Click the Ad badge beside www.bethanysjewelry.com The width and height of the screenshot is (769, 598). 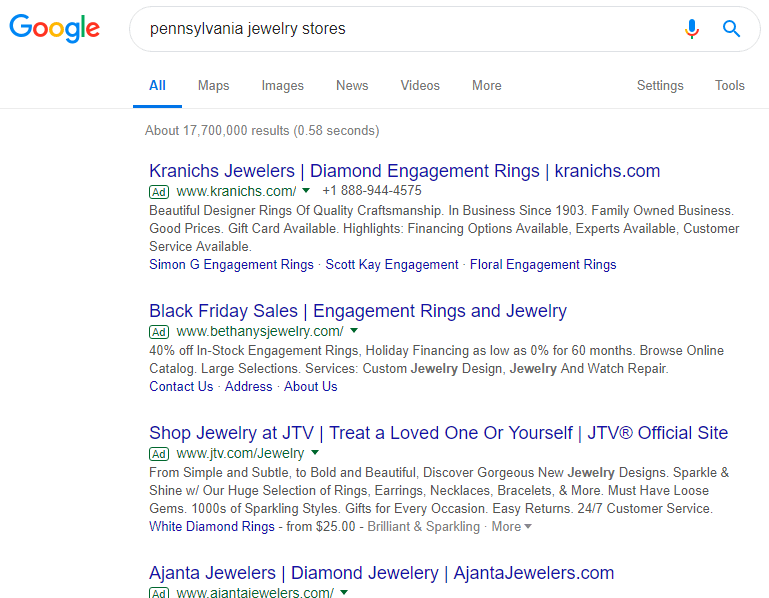(x=159, y=332)
